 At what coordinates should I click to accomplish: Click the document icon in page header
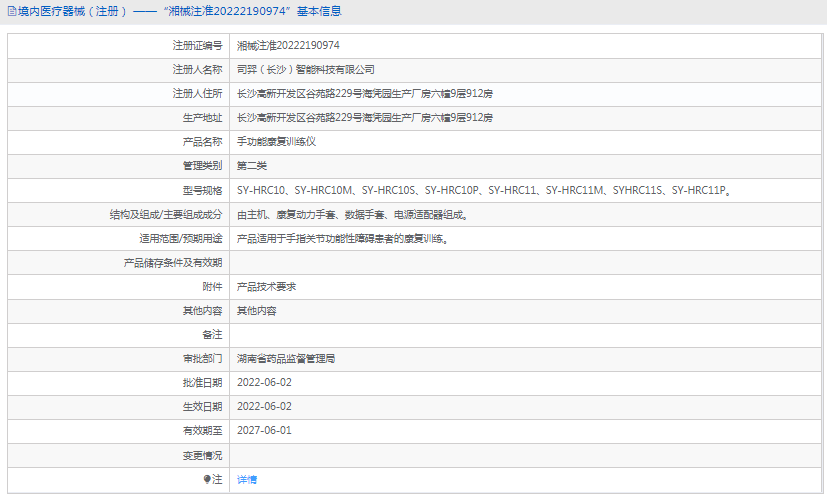(x=12, y=11)
